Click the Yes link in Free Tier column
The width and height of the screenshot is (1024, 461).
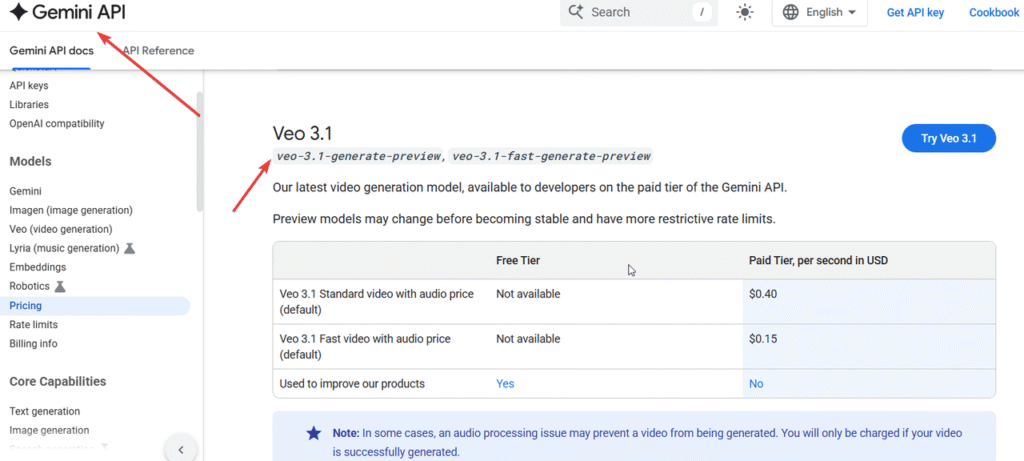(505, 384)
